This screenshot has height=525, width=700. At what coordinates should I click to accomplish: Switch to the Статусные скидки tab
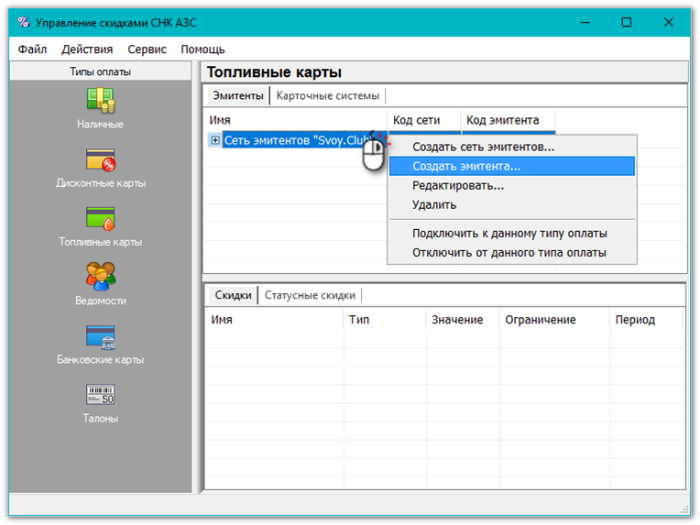pyautogui.click(x=309, y=295)
